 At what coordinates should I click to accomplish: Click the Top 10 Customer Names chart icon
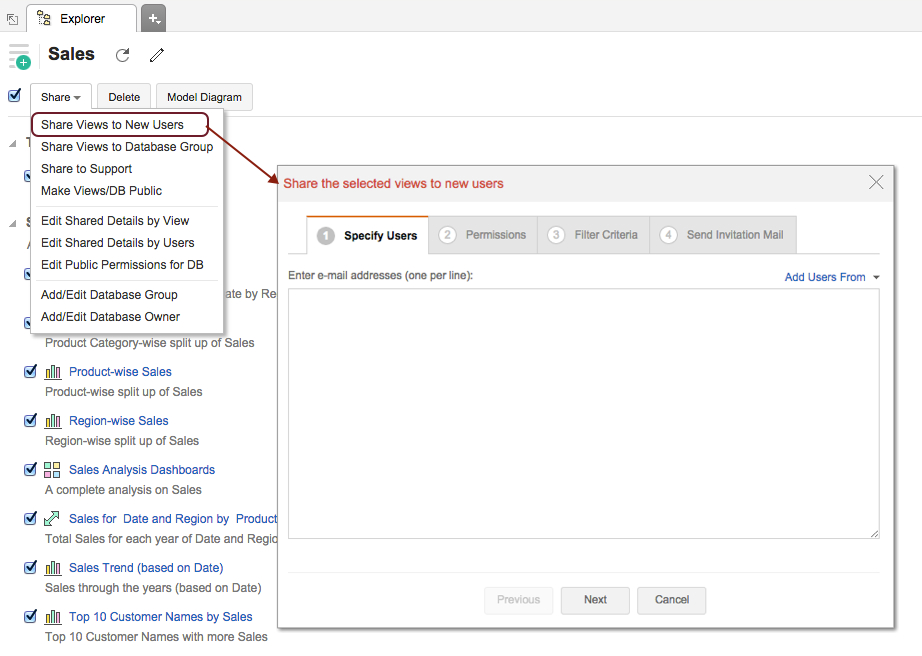[53, 617]
